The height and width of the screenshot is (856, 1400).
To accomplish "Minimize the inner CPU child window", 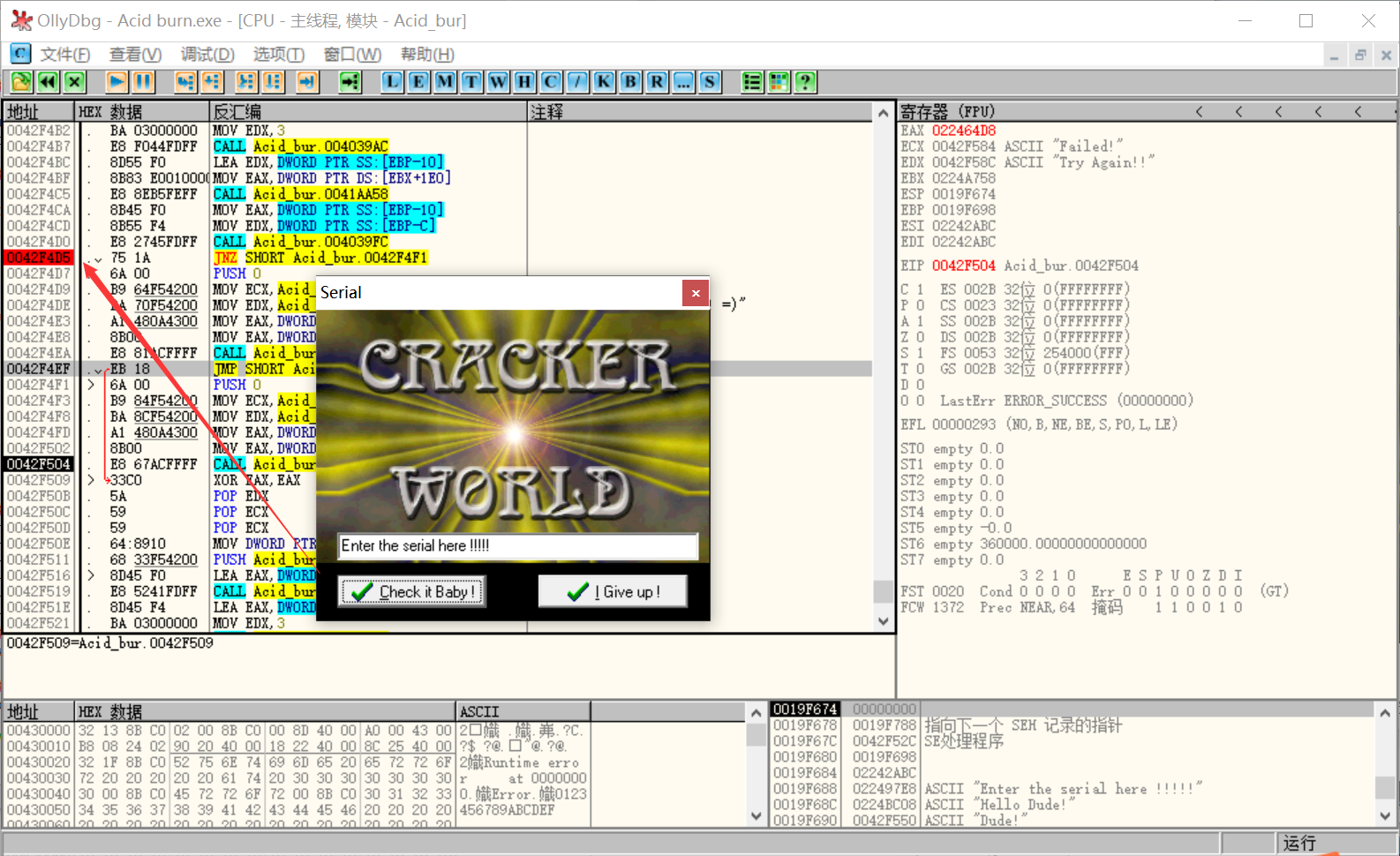I will pyautogui.click(x=1334, y=55).
